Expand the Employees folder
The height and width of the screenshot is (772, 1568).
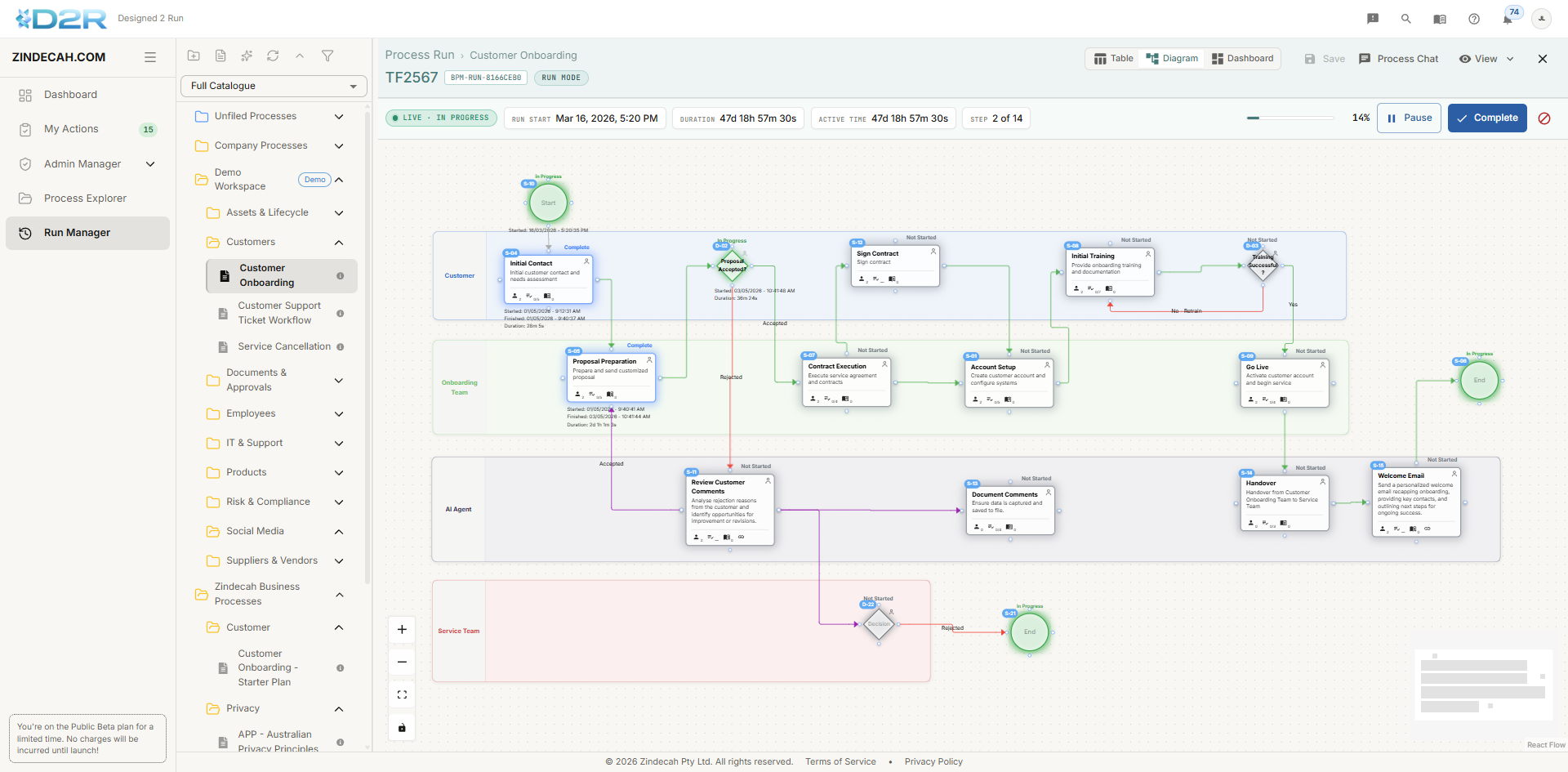[x=339, y=414]
